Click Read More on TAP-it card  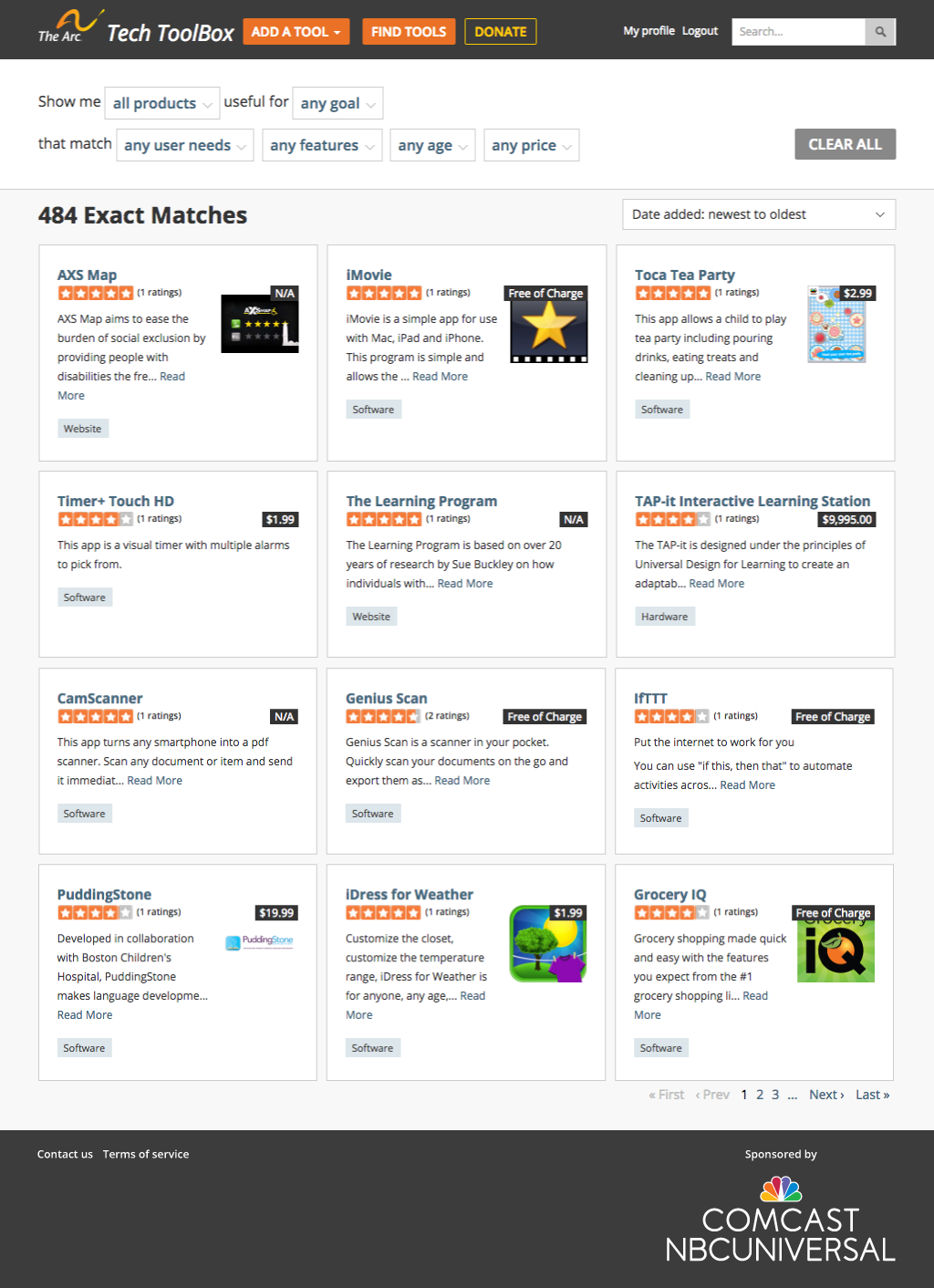(716, 583)
